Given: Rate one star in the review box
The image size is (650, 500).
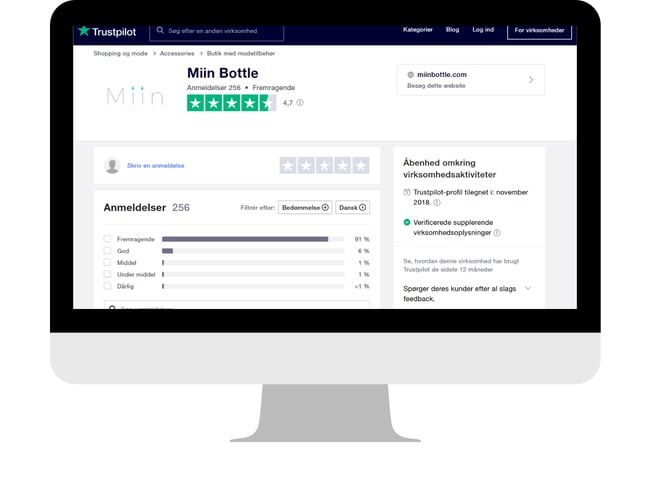Looking at the screenshot, I should pyautogui.click(x=288, y=165).
